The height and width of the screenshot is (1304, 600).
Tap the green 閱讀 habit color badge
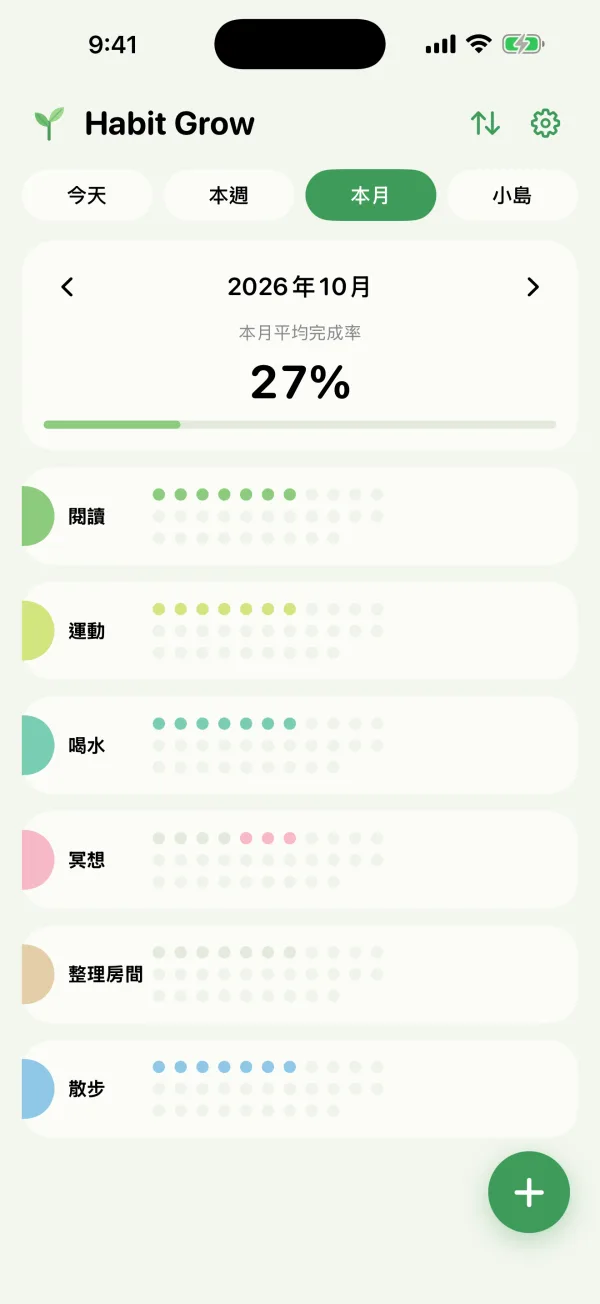click(38, 516)
